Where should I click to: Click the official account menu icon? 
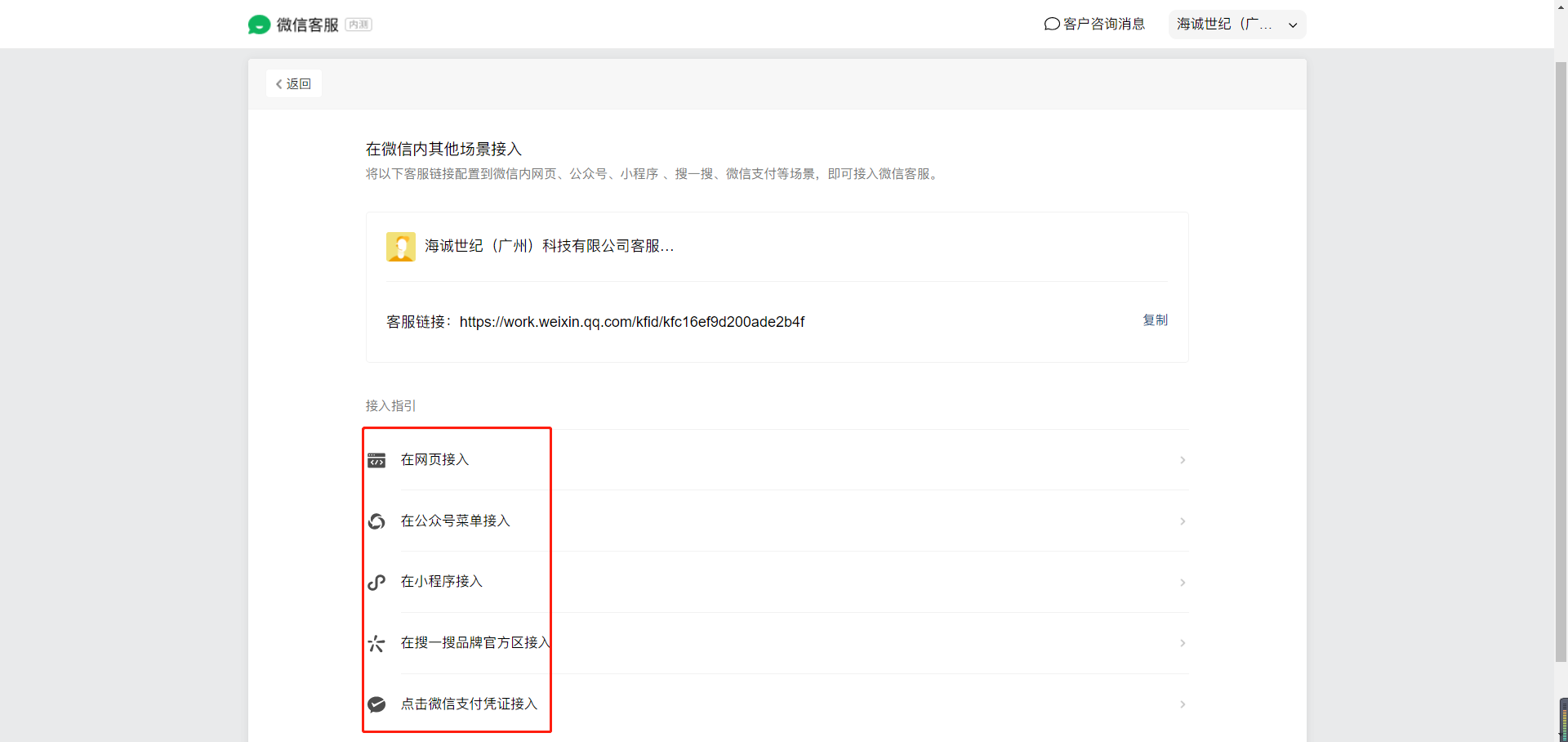[x=376, y=521]
